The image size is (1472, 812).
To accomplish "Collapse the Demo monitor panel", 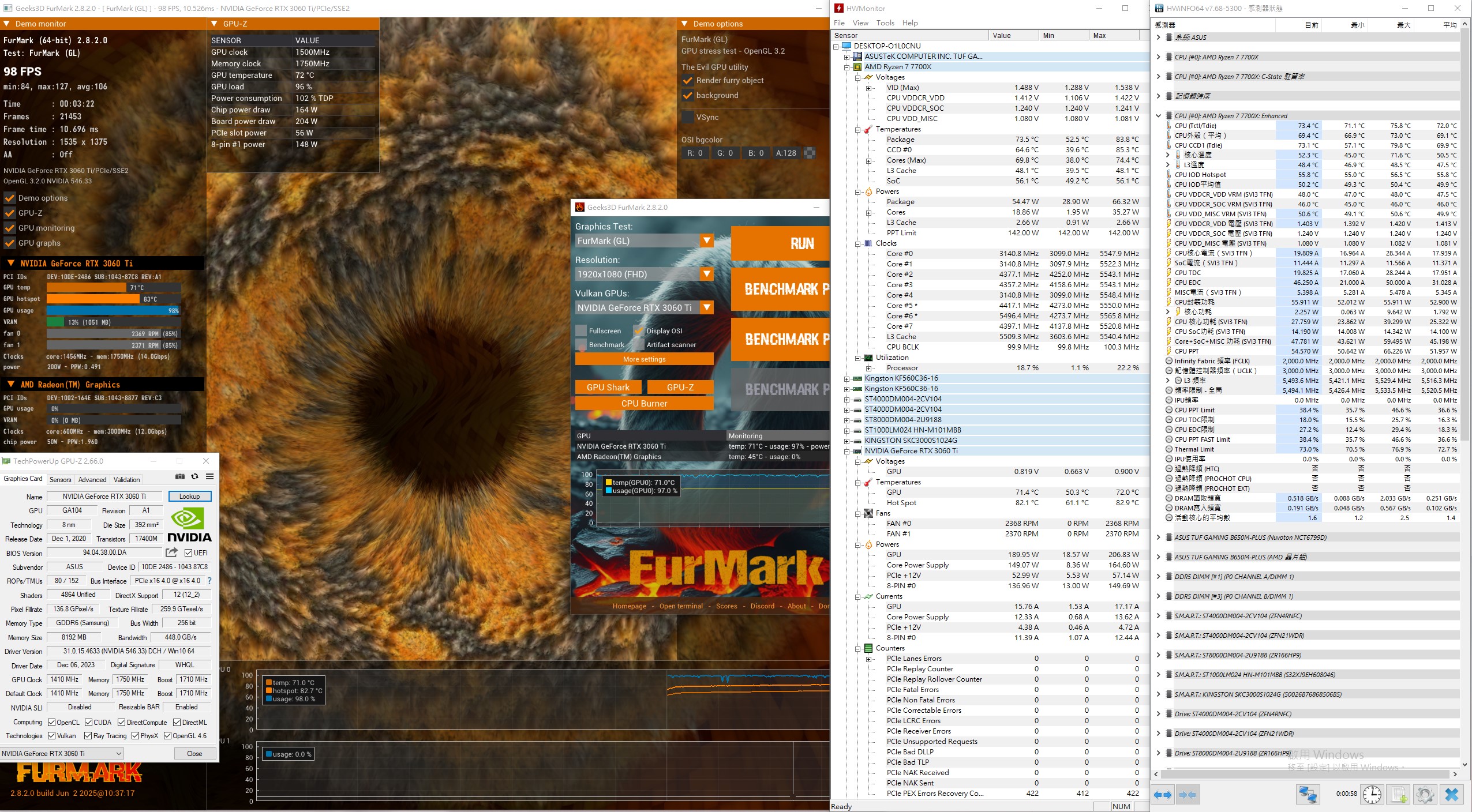I will click(6, 24).
